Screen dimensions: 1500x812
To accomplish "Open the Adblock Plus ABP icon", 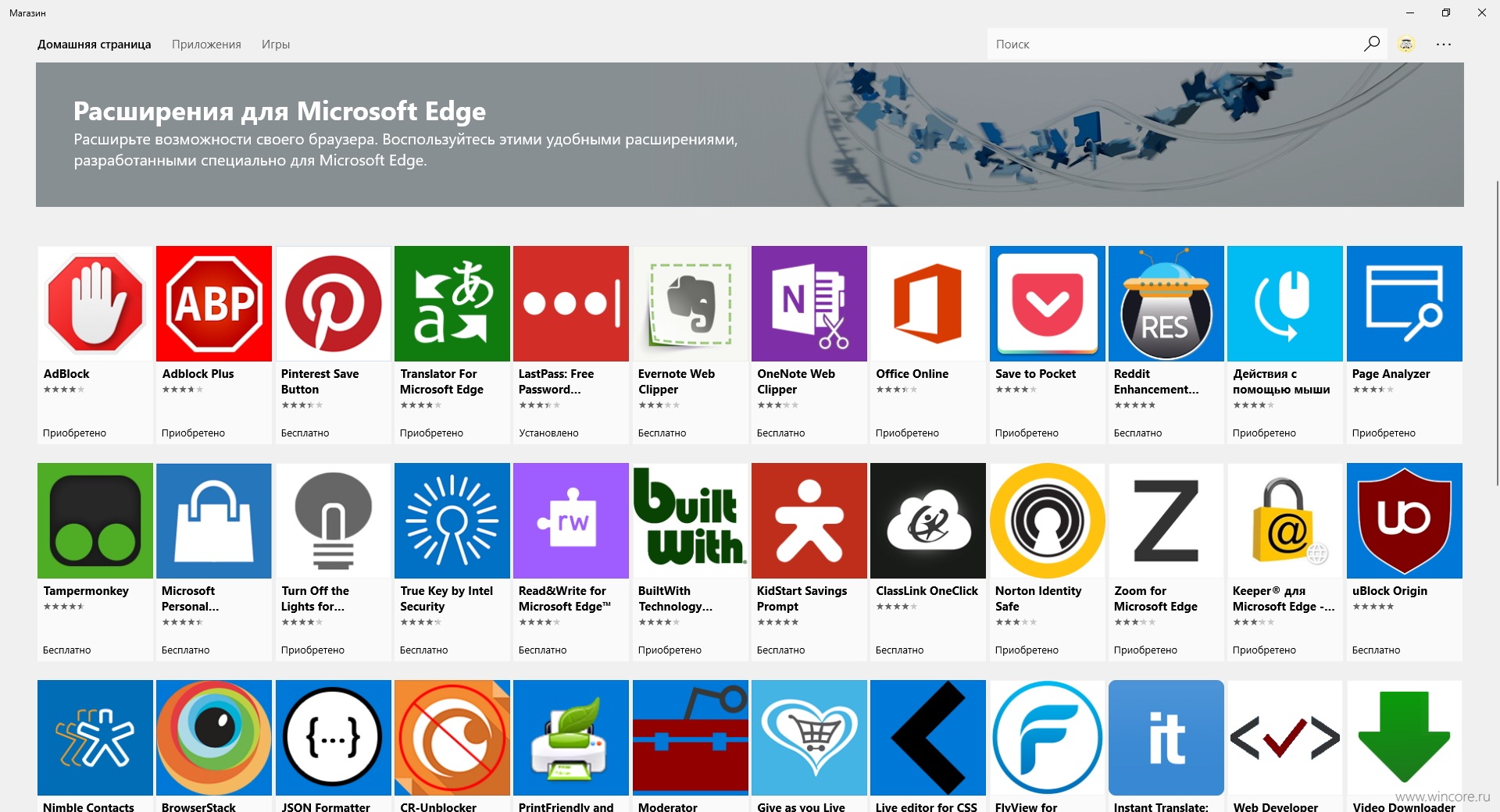I will point(214,304).
